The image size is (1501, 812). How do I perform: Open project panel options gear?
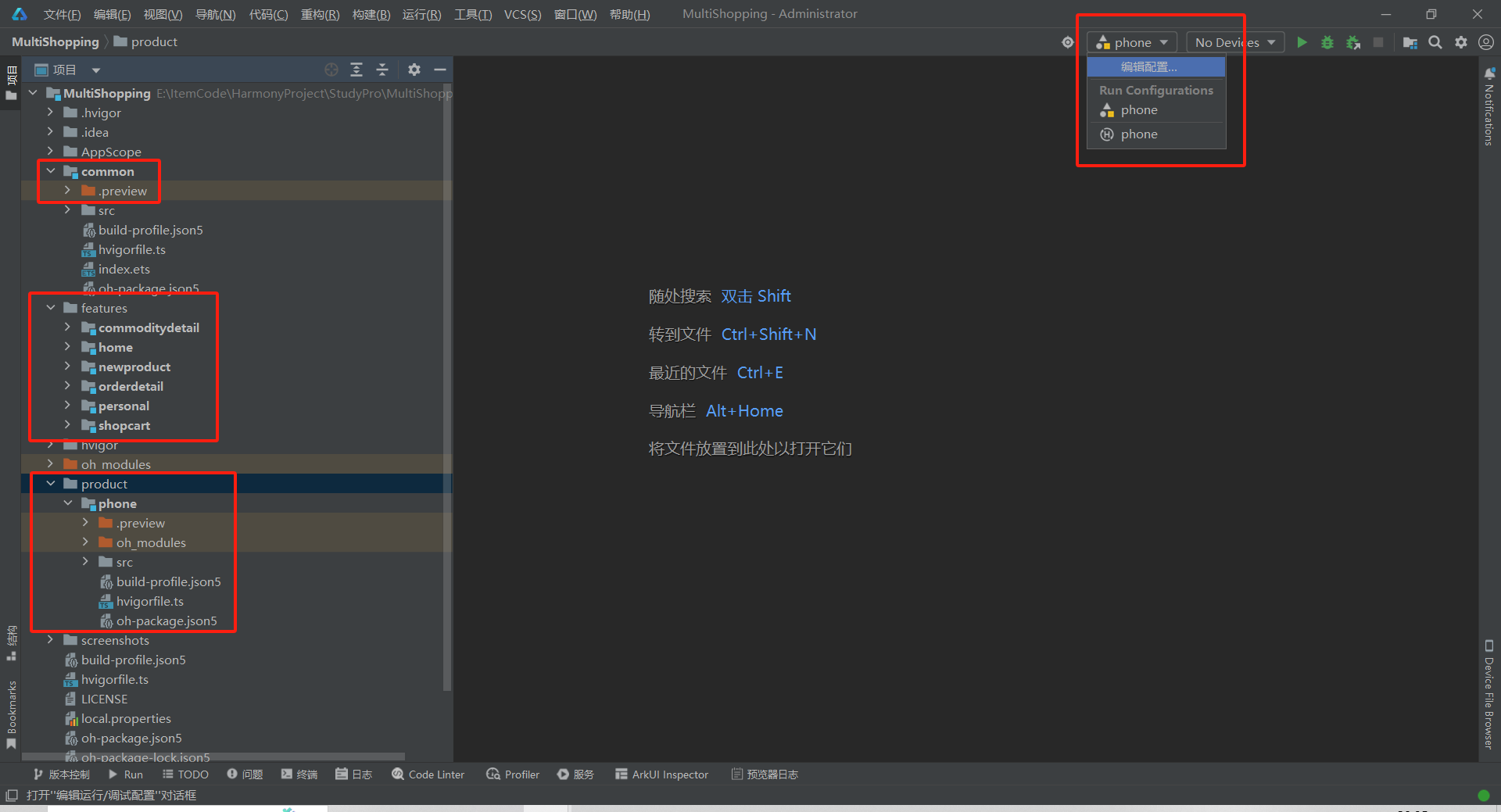(414, 70)
